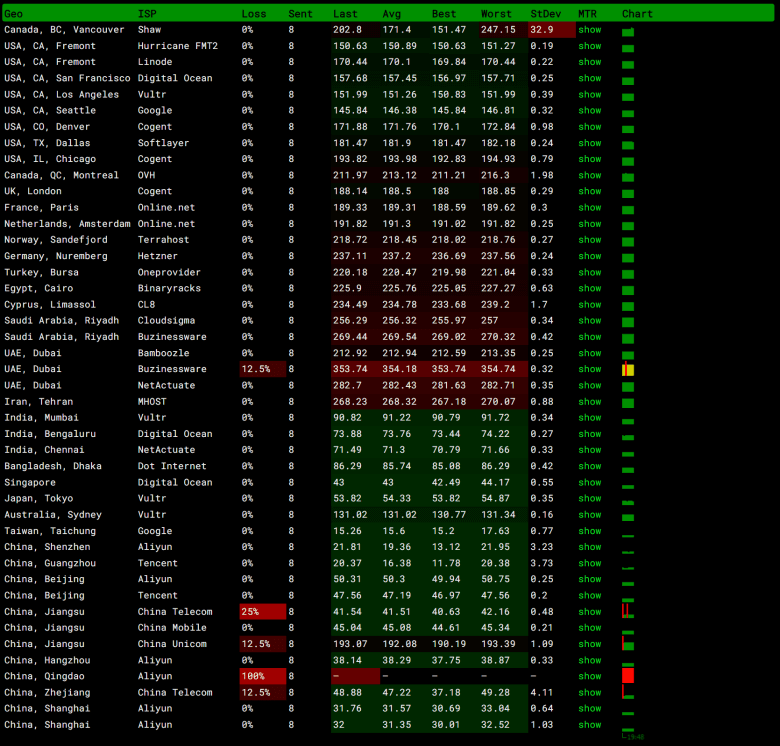Open show link for Amsterdam Online.net
This screenshot has width=780, height=746.
pyautogui.click(x=589, y=224)
